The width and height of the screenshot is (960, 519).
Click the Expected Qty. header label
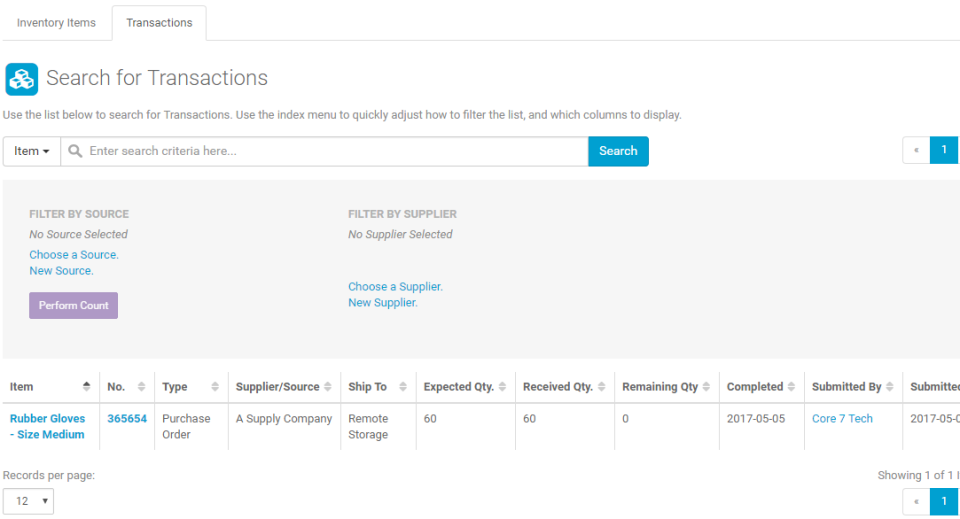pos(459,387)
